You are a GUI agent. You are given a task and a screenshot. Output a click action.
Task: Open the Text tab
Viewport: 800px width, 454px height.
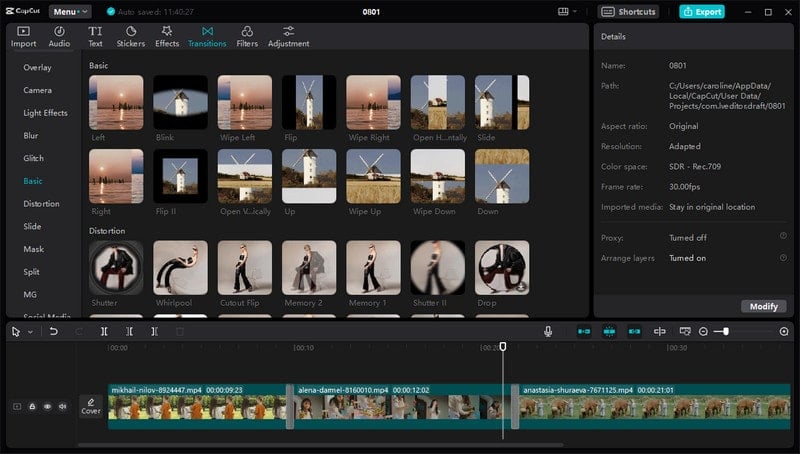95,37
